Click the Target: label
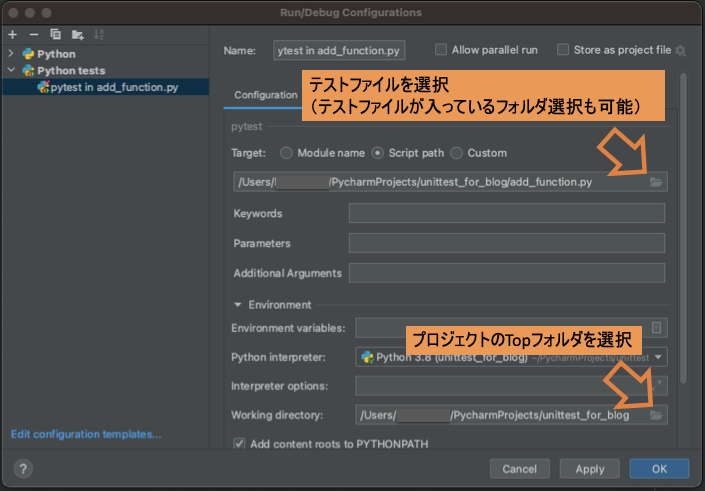The width and height of the screenshot is (705, 491). (248, 153)
